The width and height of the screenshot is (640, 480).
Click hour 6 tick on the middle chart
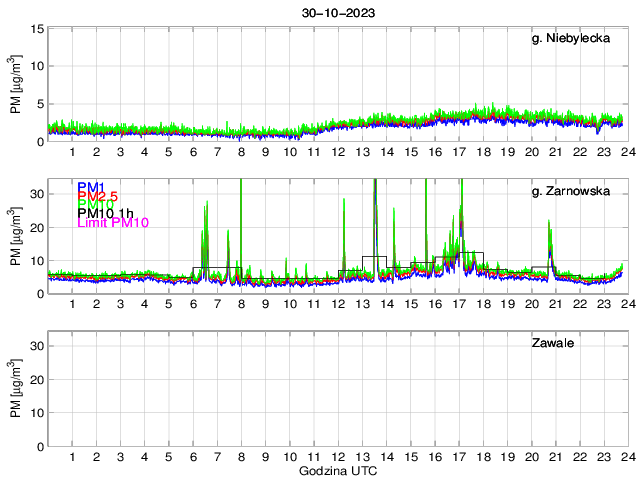tap(193, 305)
